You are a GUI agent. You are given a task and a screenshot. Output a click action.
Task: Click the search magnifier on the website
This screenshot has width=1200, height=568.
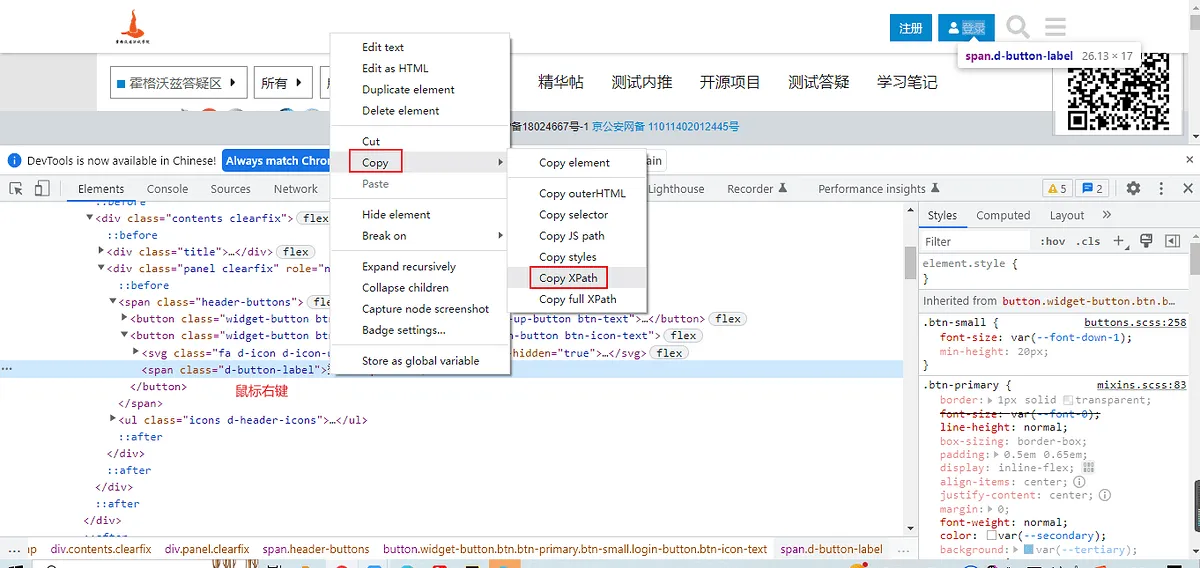1018,27
